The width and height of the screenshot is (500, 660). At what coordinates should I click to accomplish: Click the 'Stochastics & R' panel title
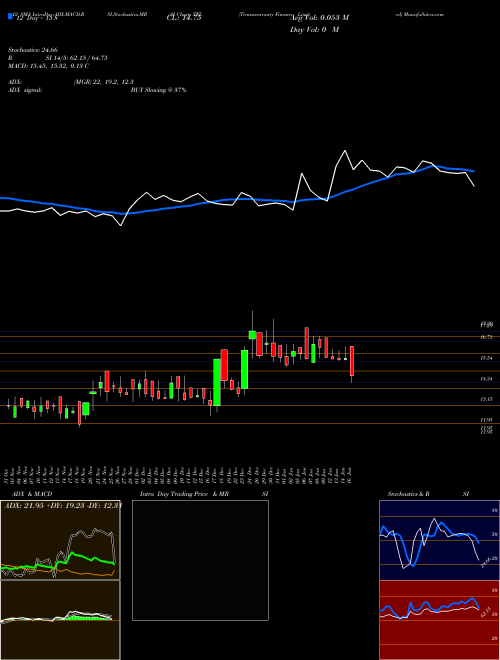pyautogui.click(x=409, y=494)
